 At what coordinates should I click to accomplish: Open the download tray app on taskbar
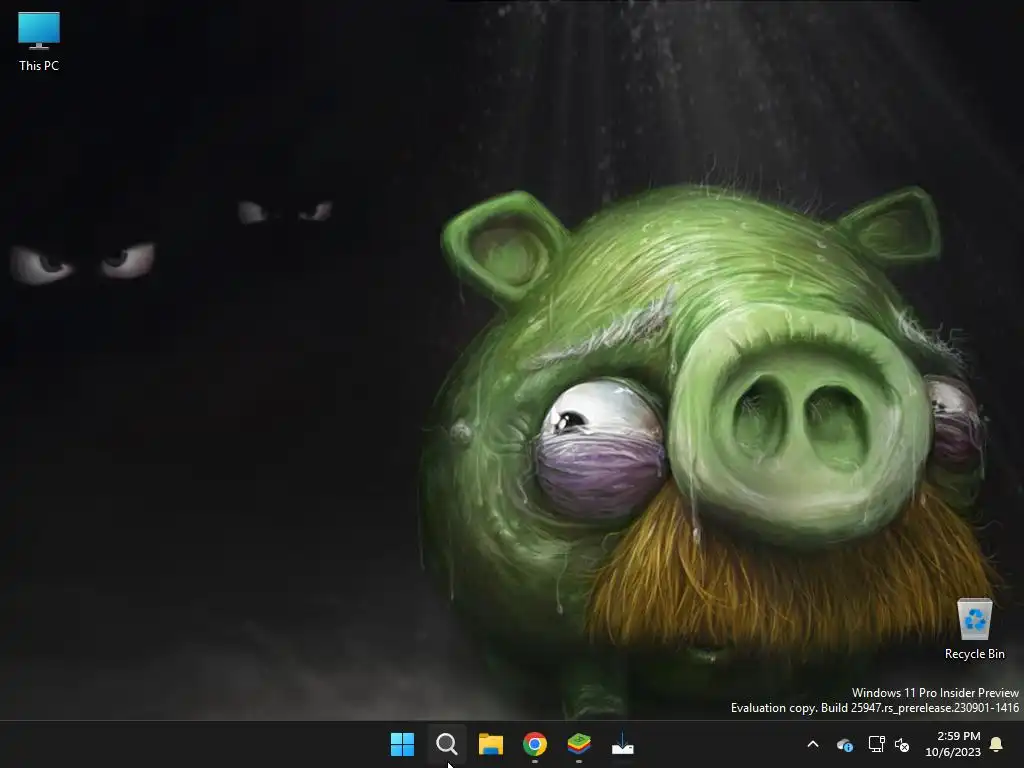point(622,744)
